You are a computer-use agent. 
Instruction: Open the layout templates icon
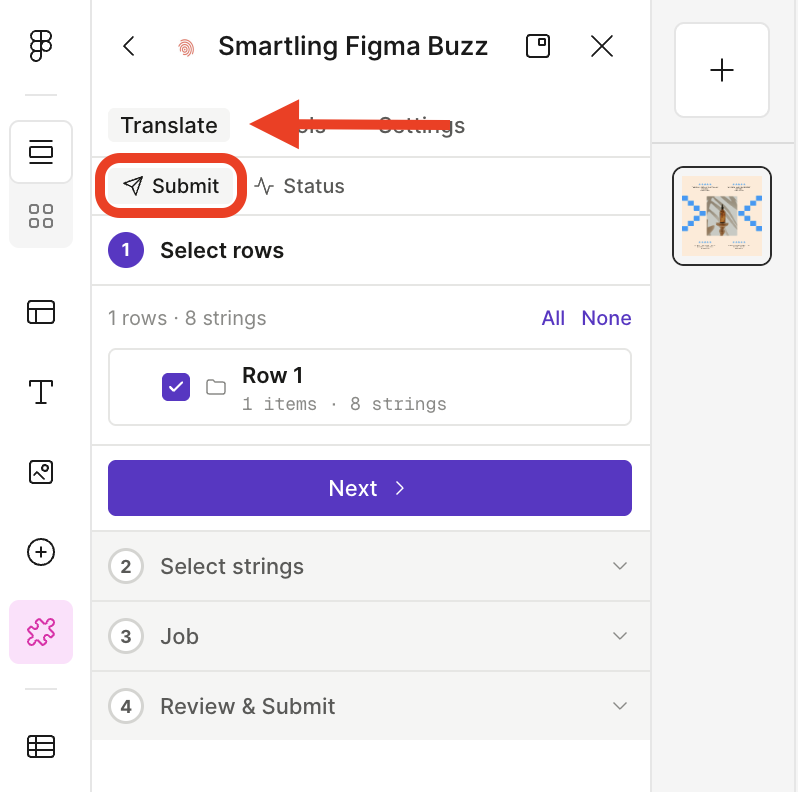point(41,312)
